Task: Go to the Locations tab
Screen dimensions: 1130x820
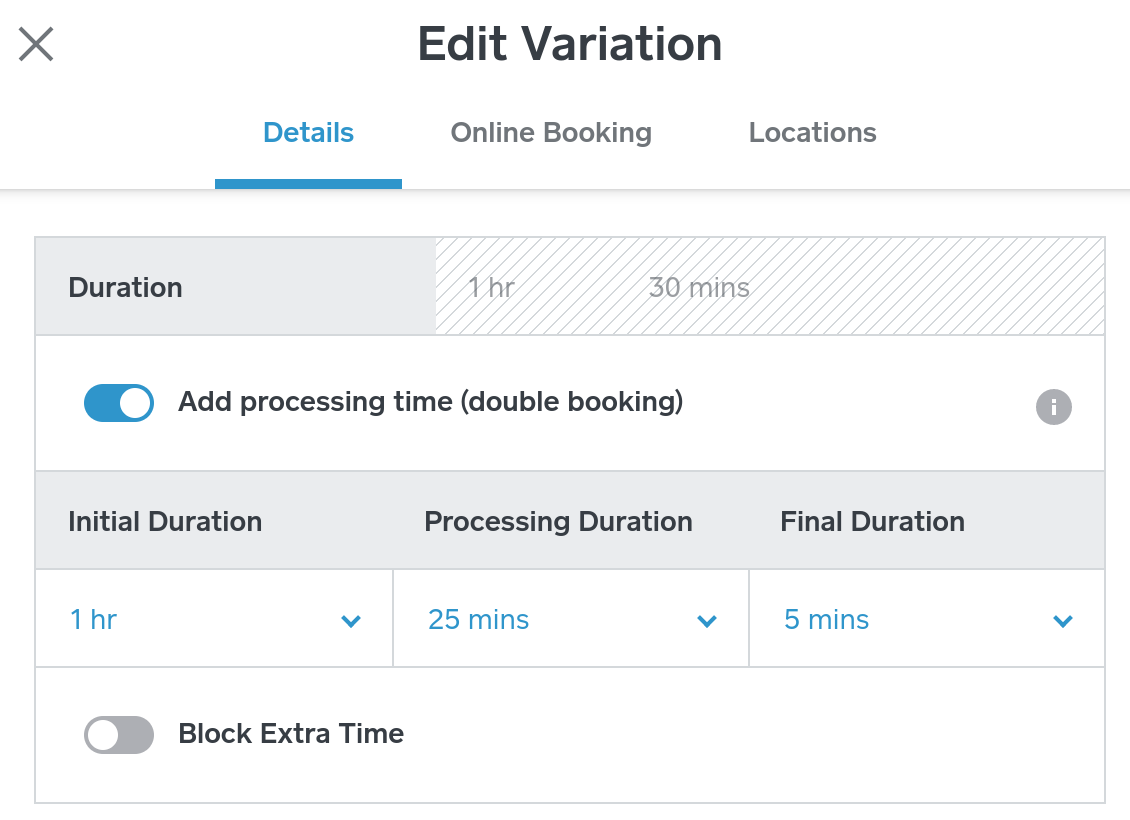Action: coord(812,133)
